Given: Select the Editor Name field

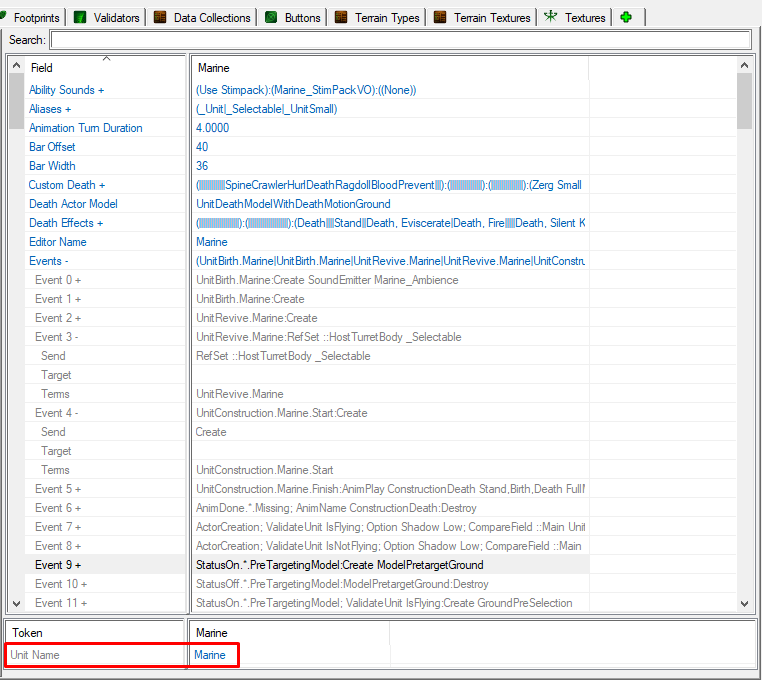Looking at the screenshot, I should pyautogui.click(x=58, y=242).
